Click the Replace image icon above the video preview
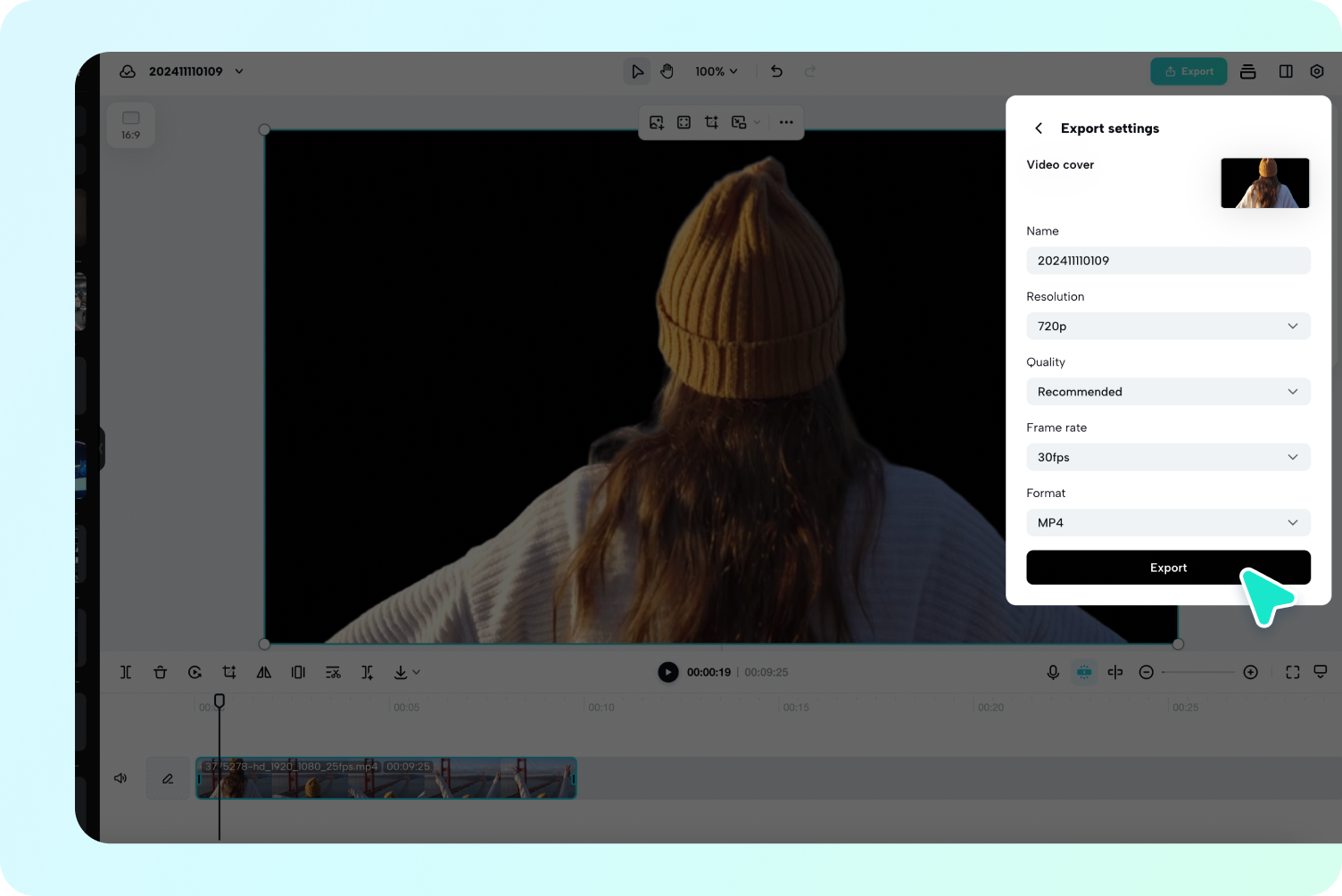Image resolution: width=1342 pixels, height=896 pixels. [x=657, y=122]
